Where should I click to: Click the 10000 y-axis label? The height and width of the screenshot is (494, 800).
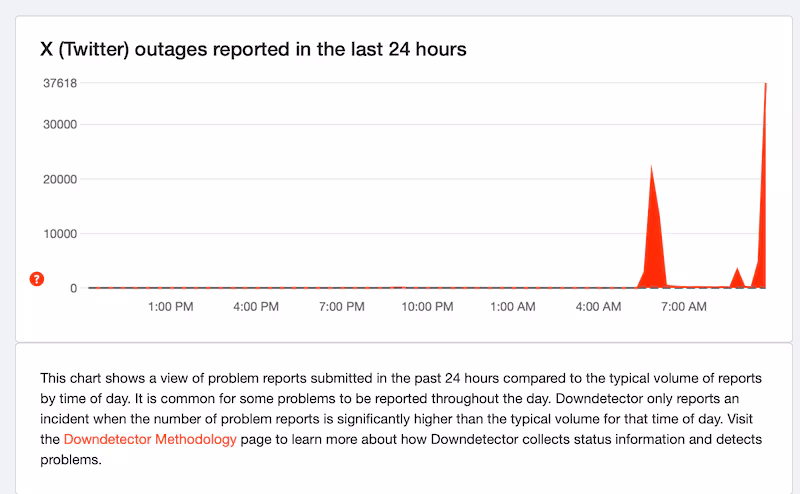tap(60, 234)
